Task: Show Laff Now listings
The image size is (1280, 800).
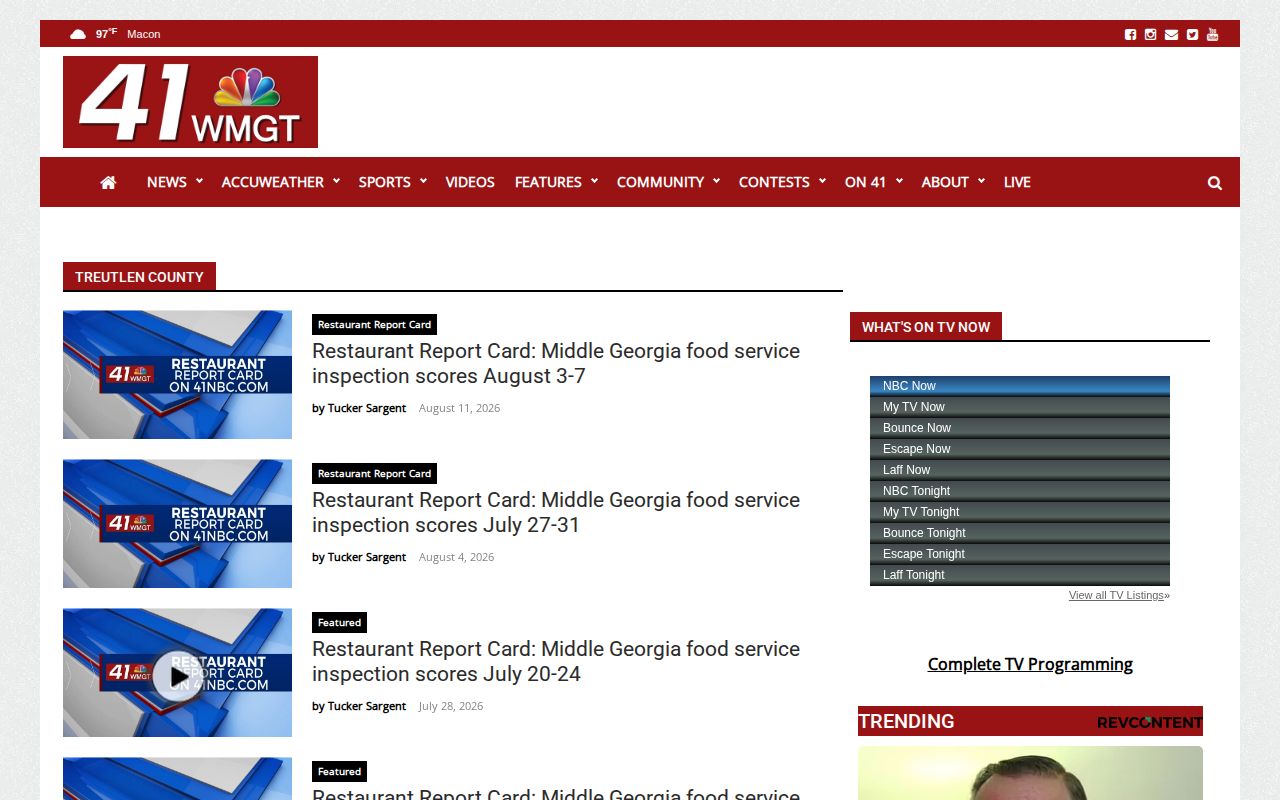Action: (1020, 470)
